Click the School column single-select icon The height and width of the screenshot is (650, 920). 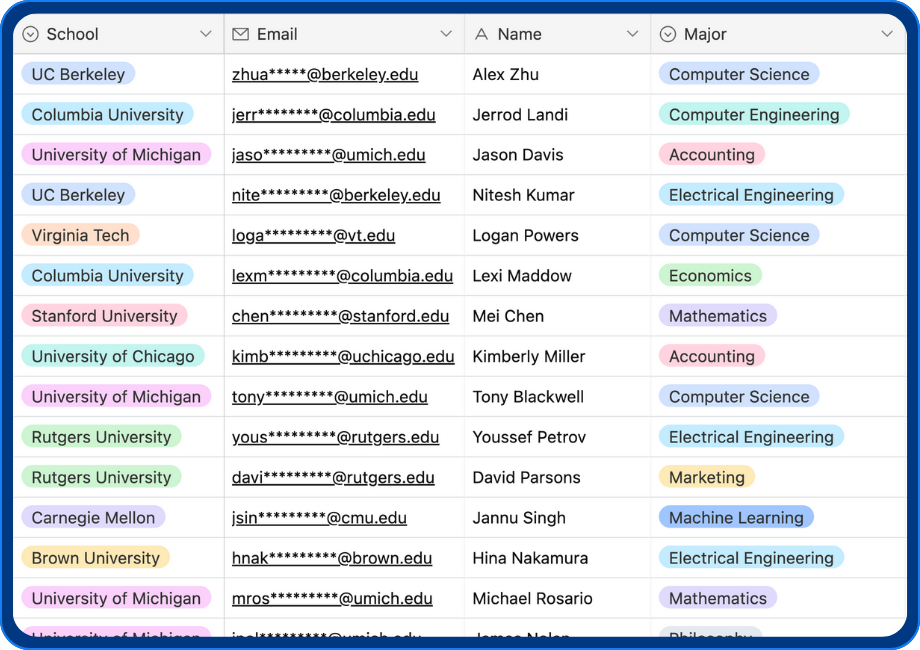tap(31, 34)
